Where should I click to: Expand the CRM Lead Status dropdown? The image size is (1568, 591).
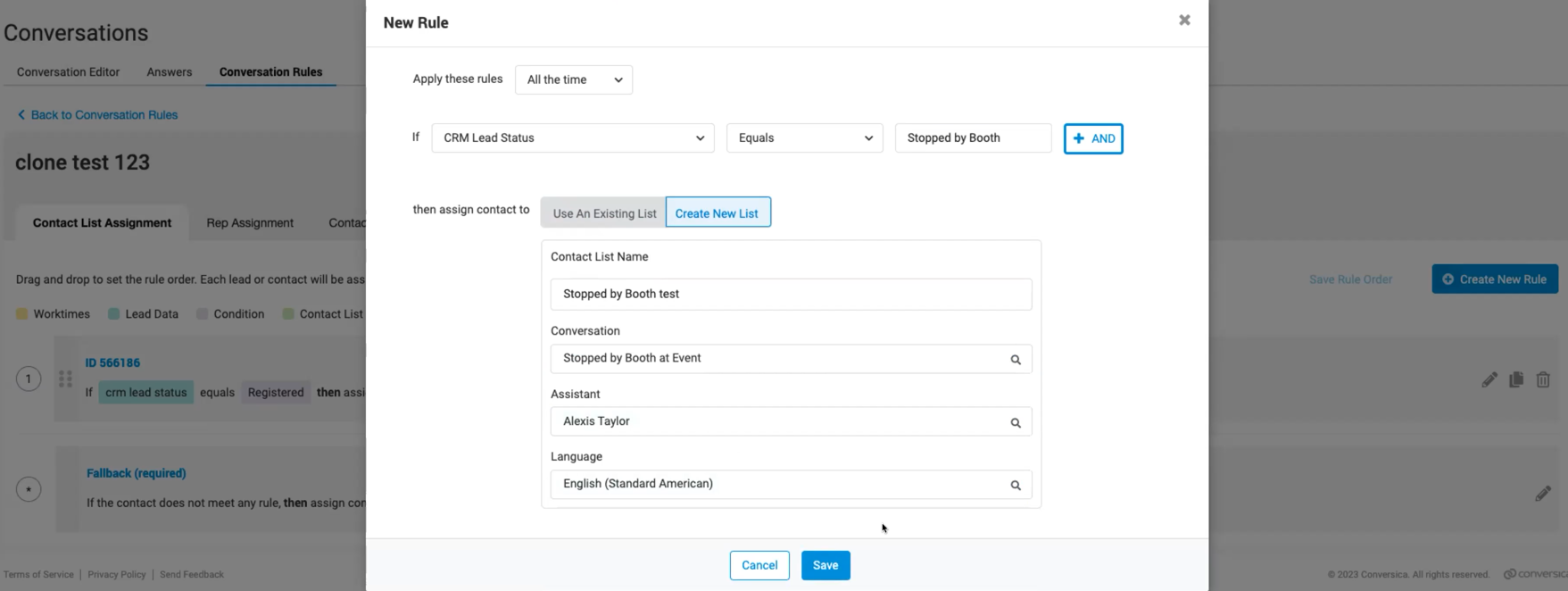tap(572, 138)
